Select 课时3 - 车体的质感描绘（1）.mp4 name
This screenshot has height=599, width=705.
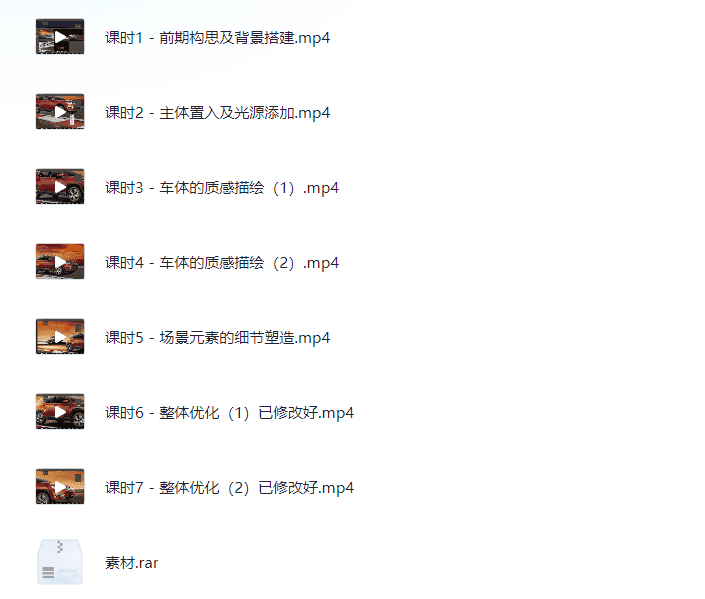pyautogui.click(x=222, y=188)
